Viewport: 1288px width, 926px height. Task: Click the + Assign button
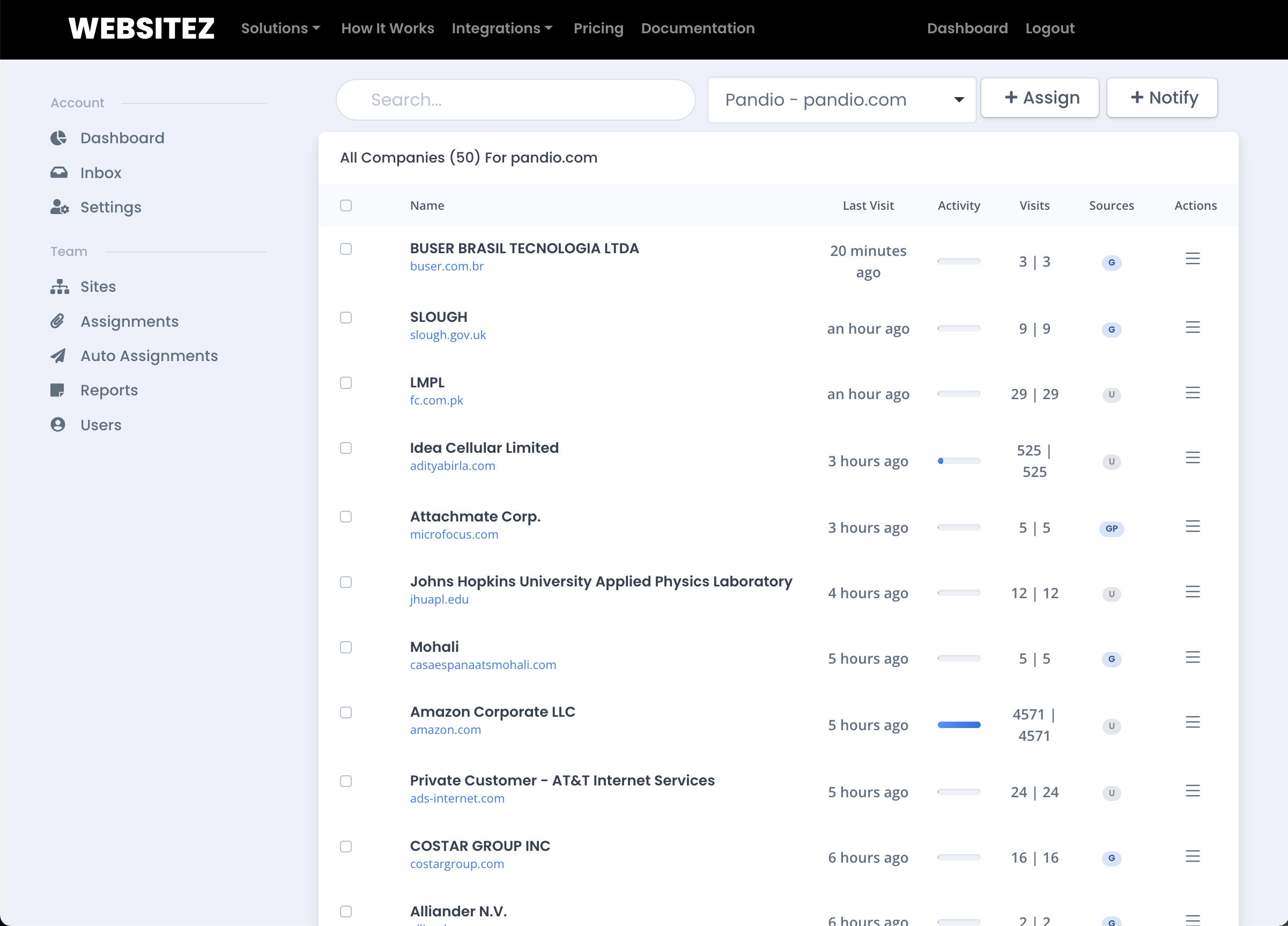coord(1039,98)
